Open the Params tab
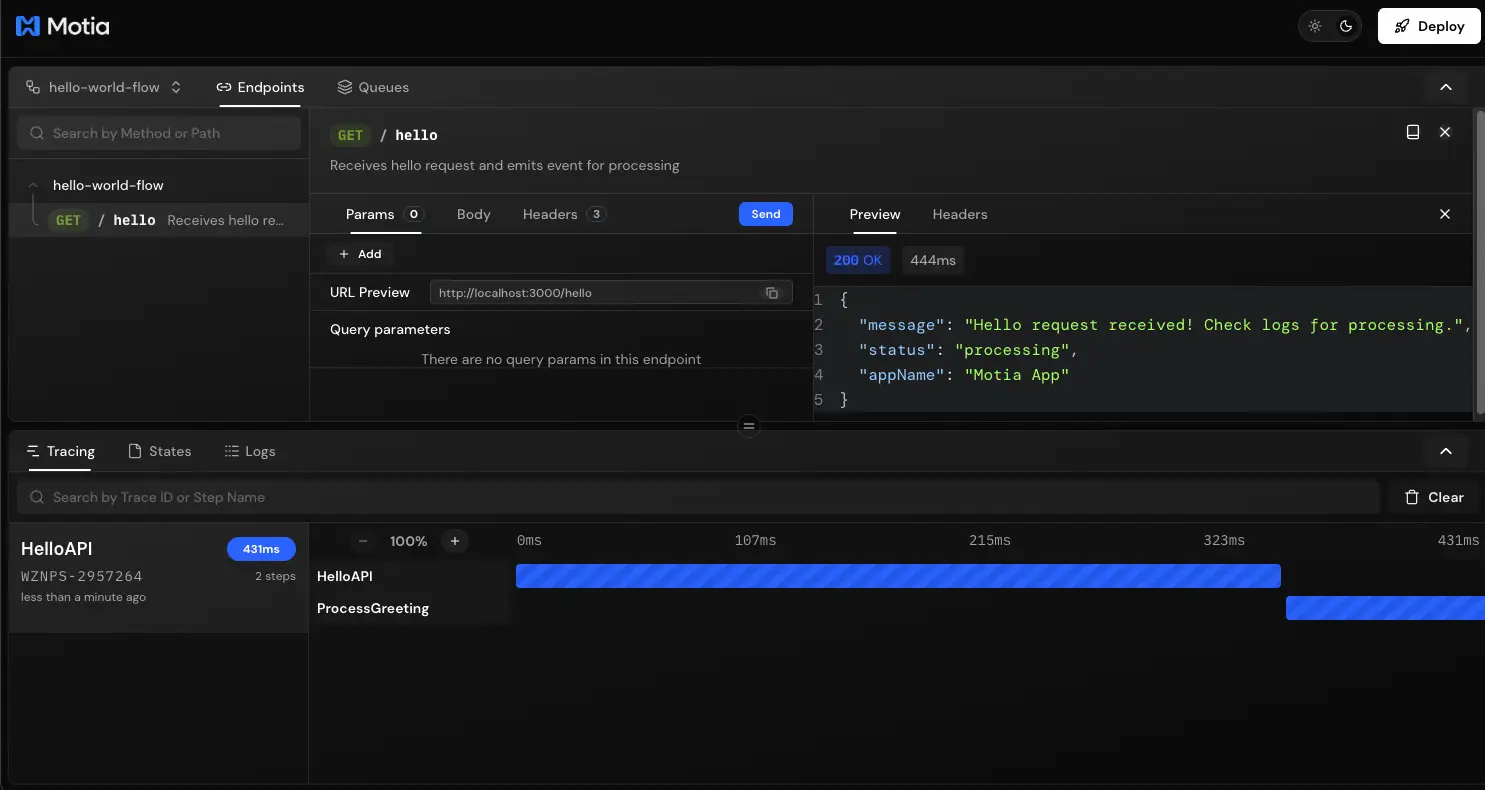Screen dimensions: 1485x790 (385, 214)
